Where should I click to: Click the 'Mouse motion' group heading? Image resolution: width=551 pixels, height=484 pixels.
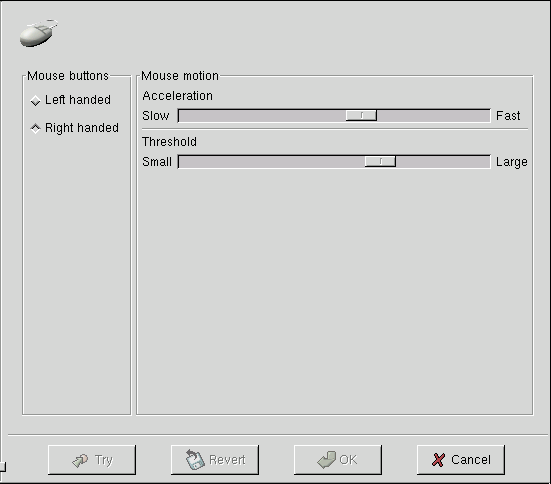pyautogui.click(x=180, y=76)
